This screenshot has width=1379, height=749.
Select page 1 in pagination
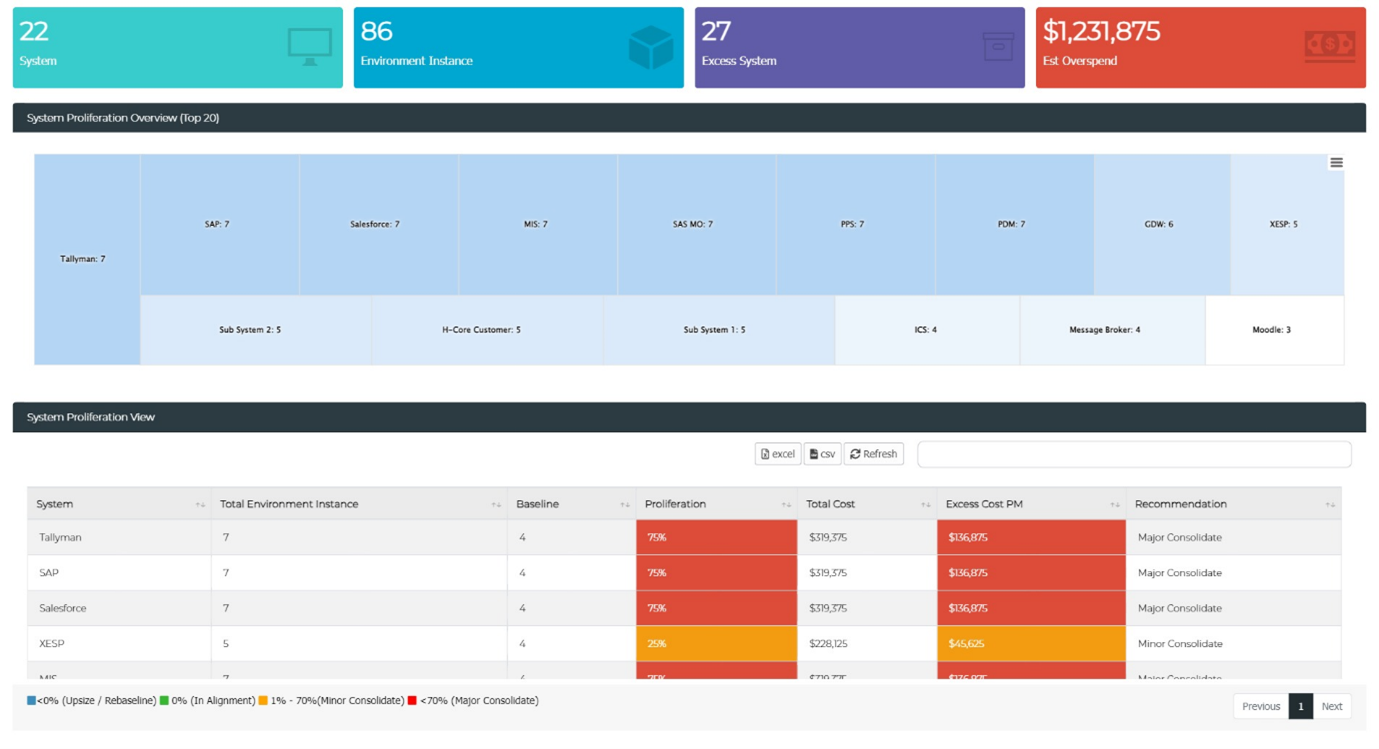(x=1300, y=706)
